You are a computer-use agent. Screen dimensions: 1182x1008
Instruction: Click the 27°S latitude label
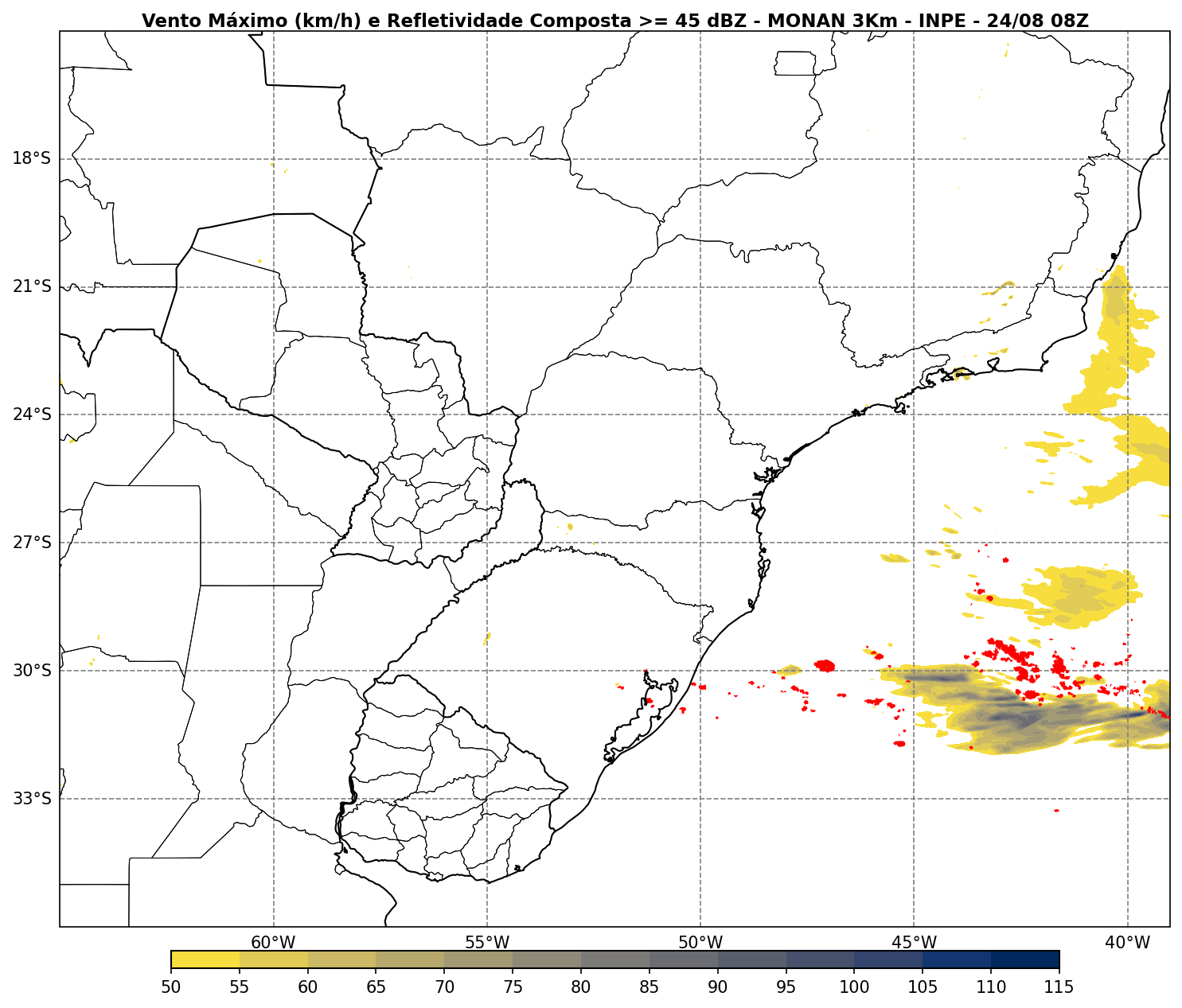click(32, 543)
